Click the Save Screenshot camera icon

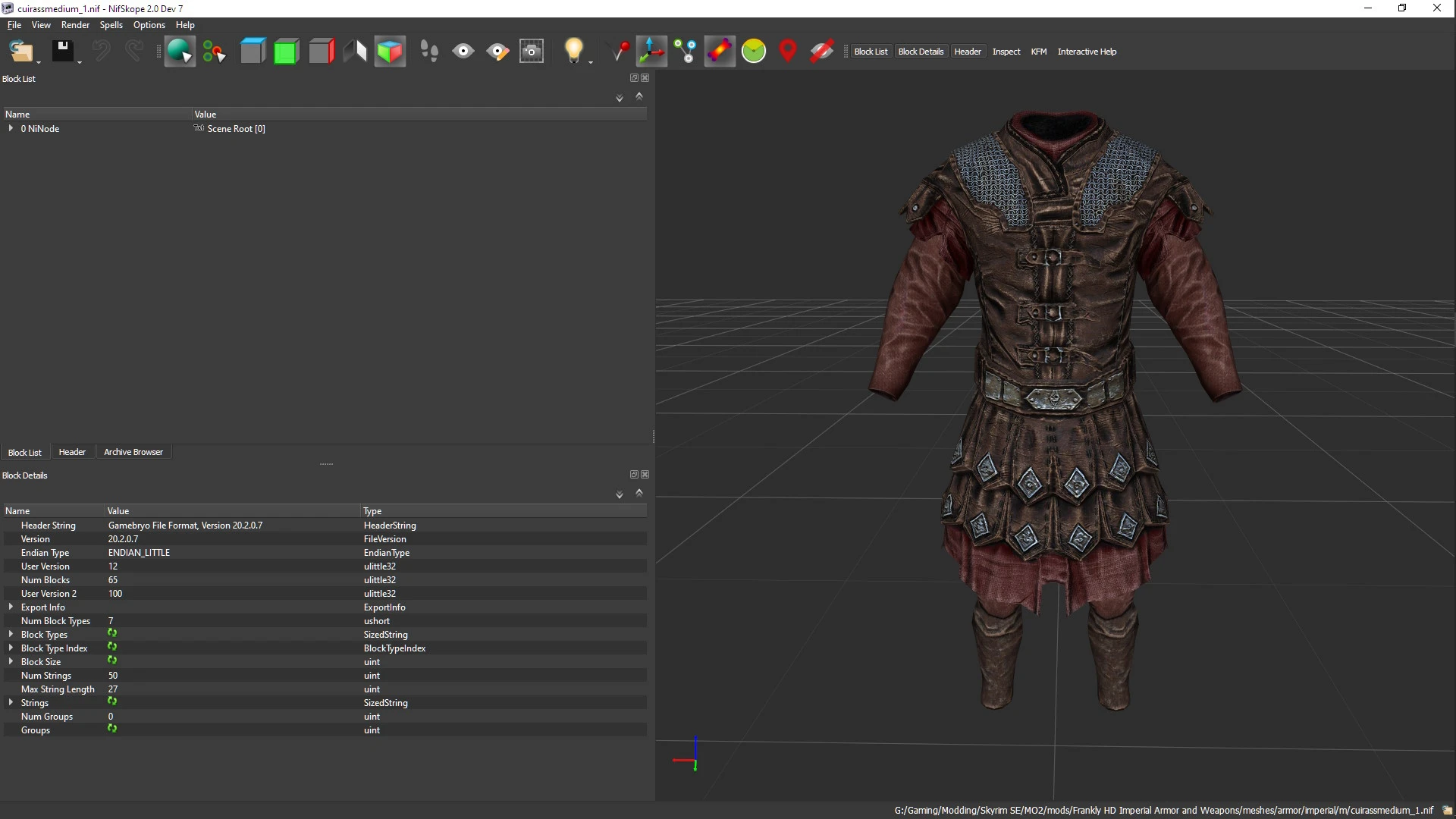pyautogui.click(x=532, y=52)
